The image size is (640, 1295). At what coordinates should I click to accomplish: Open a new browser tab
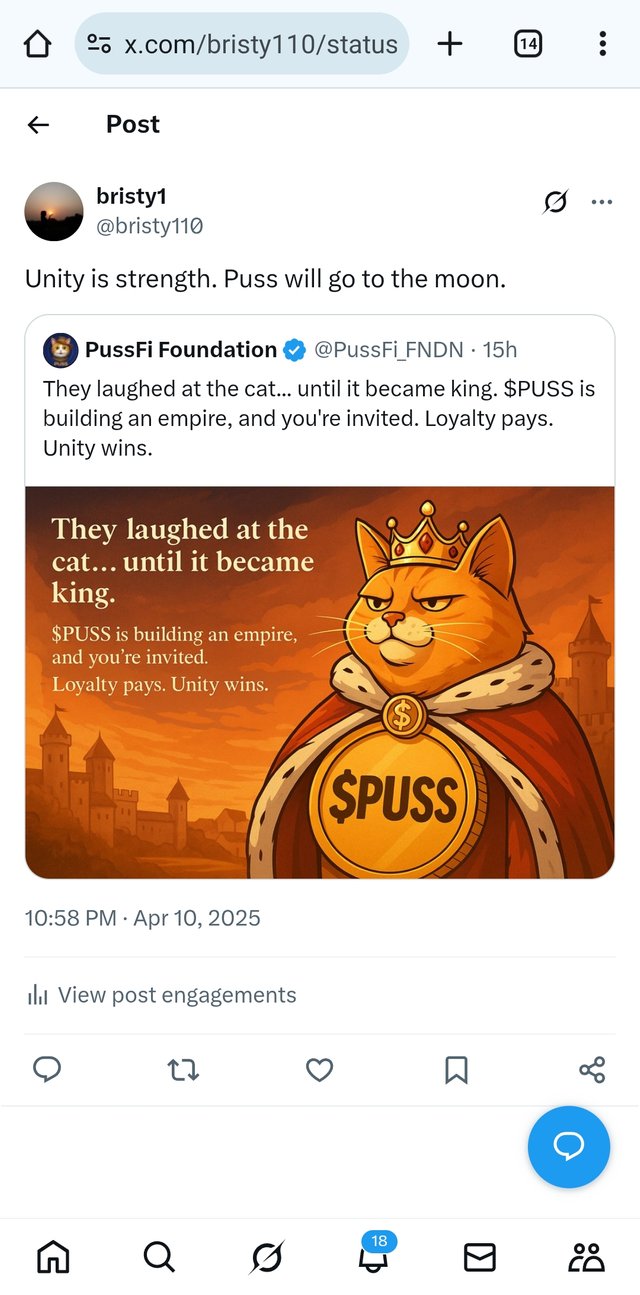pos(450,44)
